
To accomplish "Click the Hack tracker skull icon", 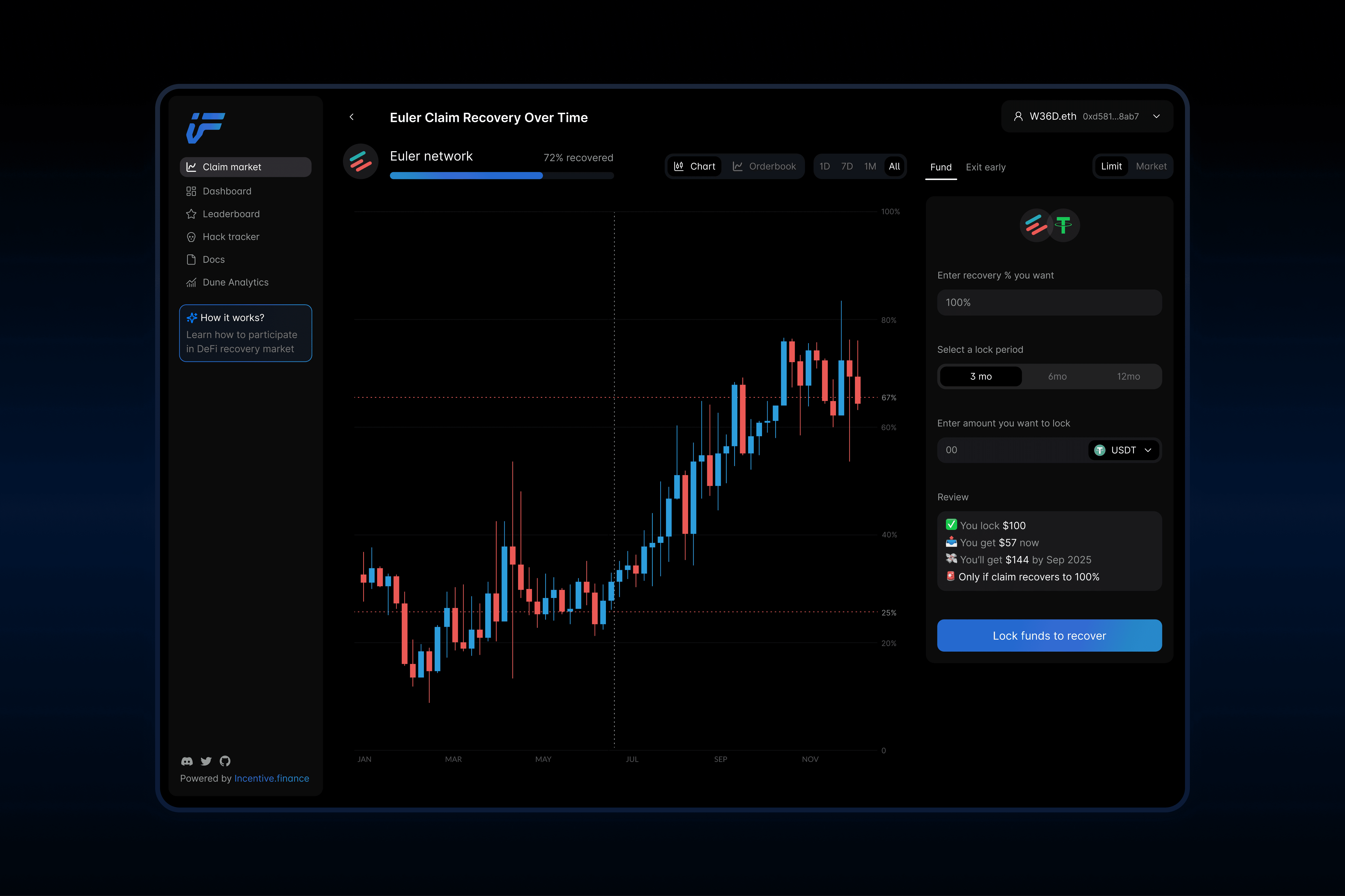I will click(191, 237).
